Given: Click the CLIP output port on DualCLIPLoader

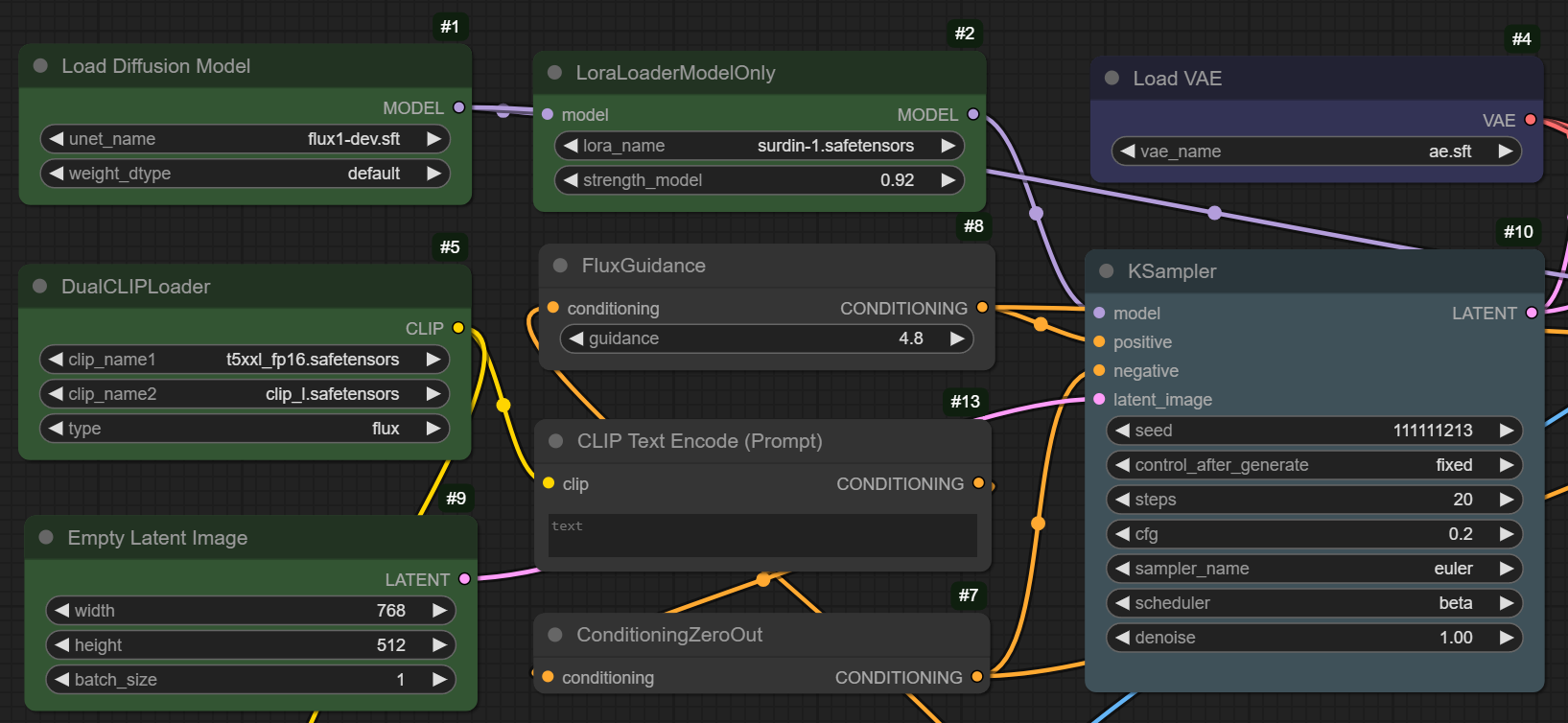Looking at the screenshot, I should coord(458,328).
